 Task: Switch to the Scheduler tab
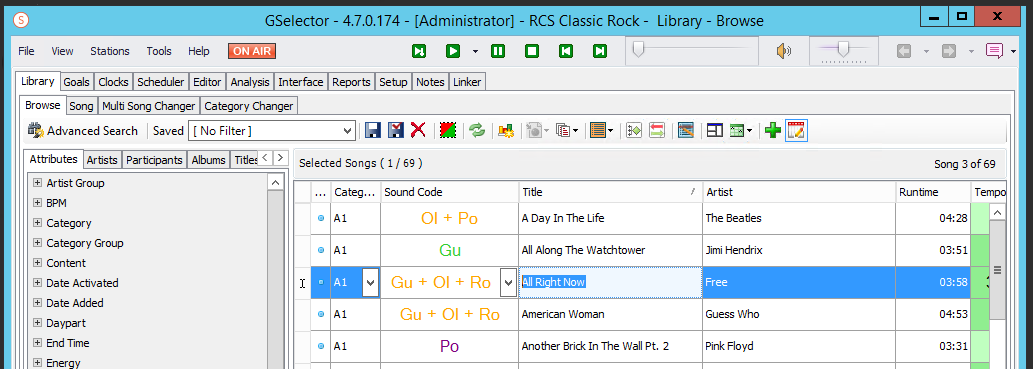[x=161, y=82]
